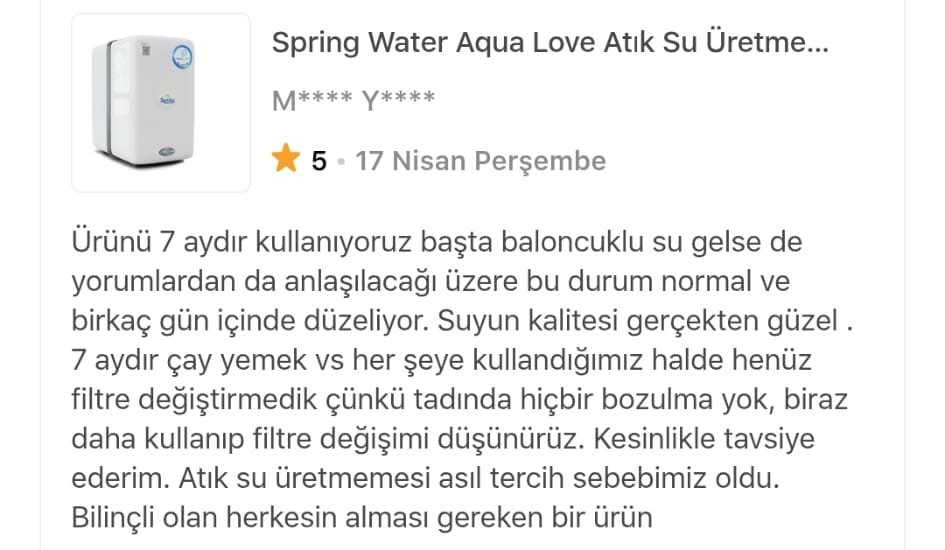Click the blue circular badge on purifier image
Viewport: 945px width, 550px height.
183,58
